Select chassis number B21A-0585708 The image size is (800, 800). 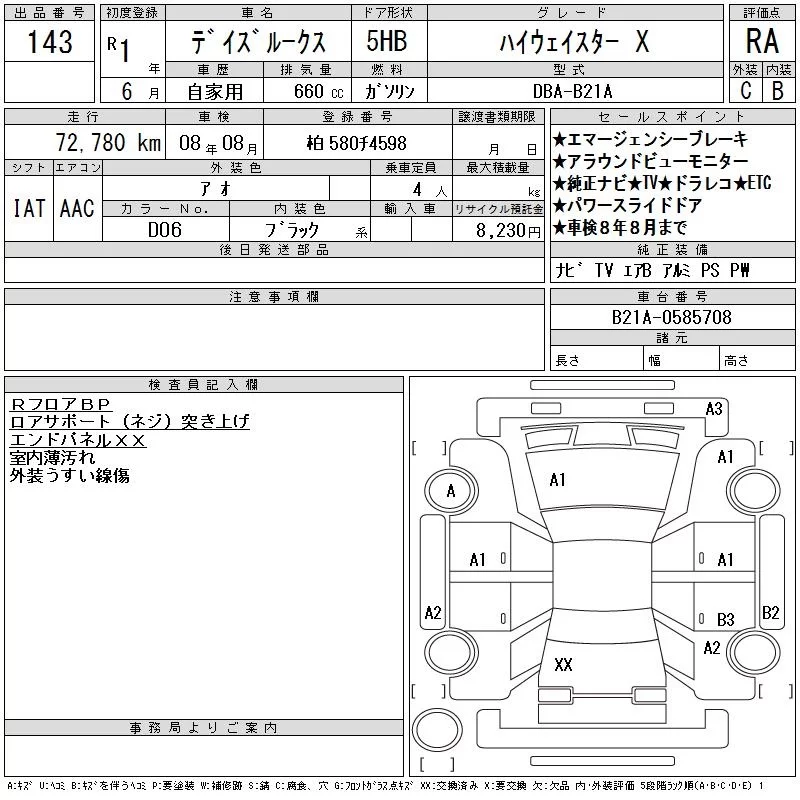[671, 317]
